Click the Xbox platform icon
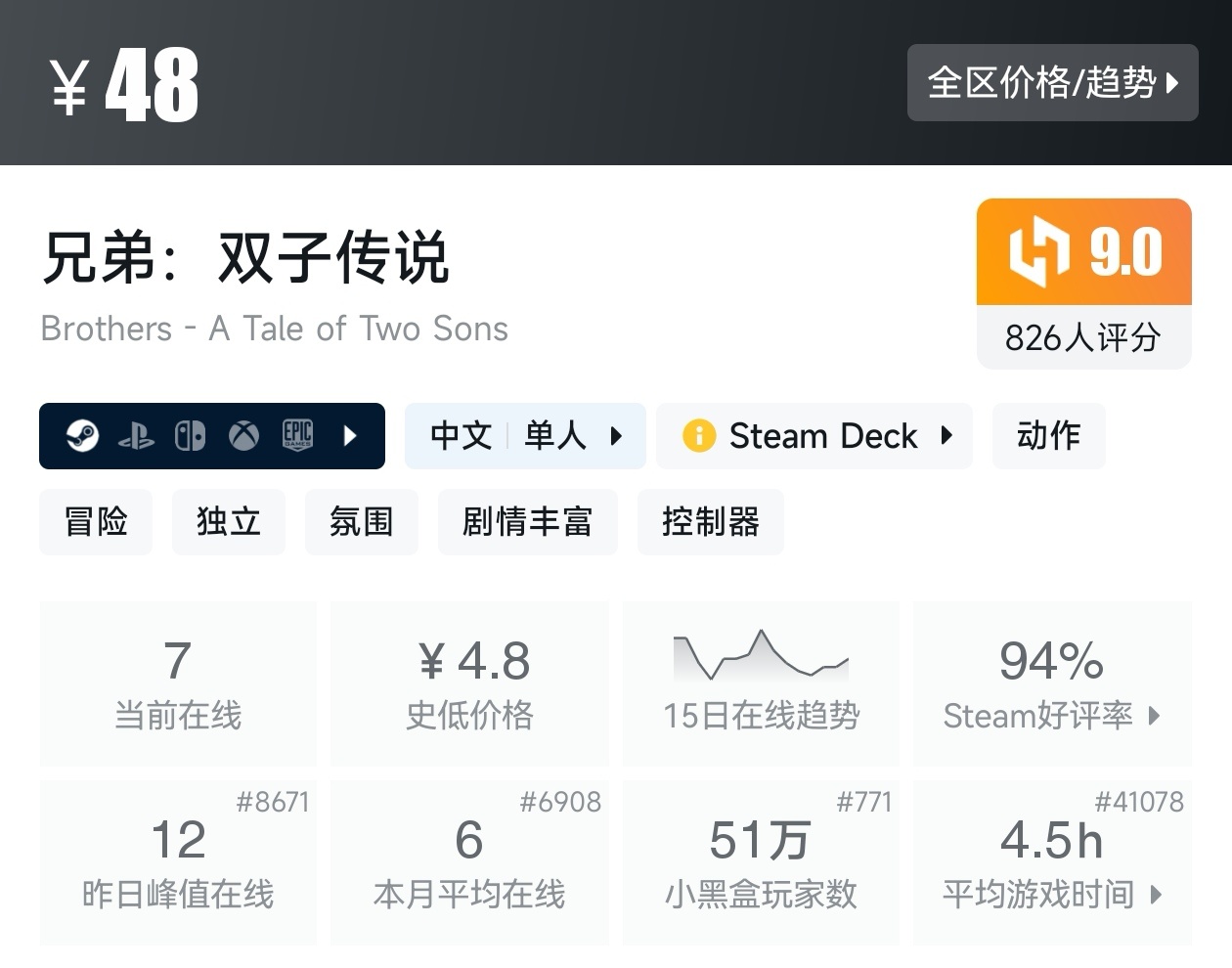This screenshot has width=1232, height=968. (x=243, y=436)
